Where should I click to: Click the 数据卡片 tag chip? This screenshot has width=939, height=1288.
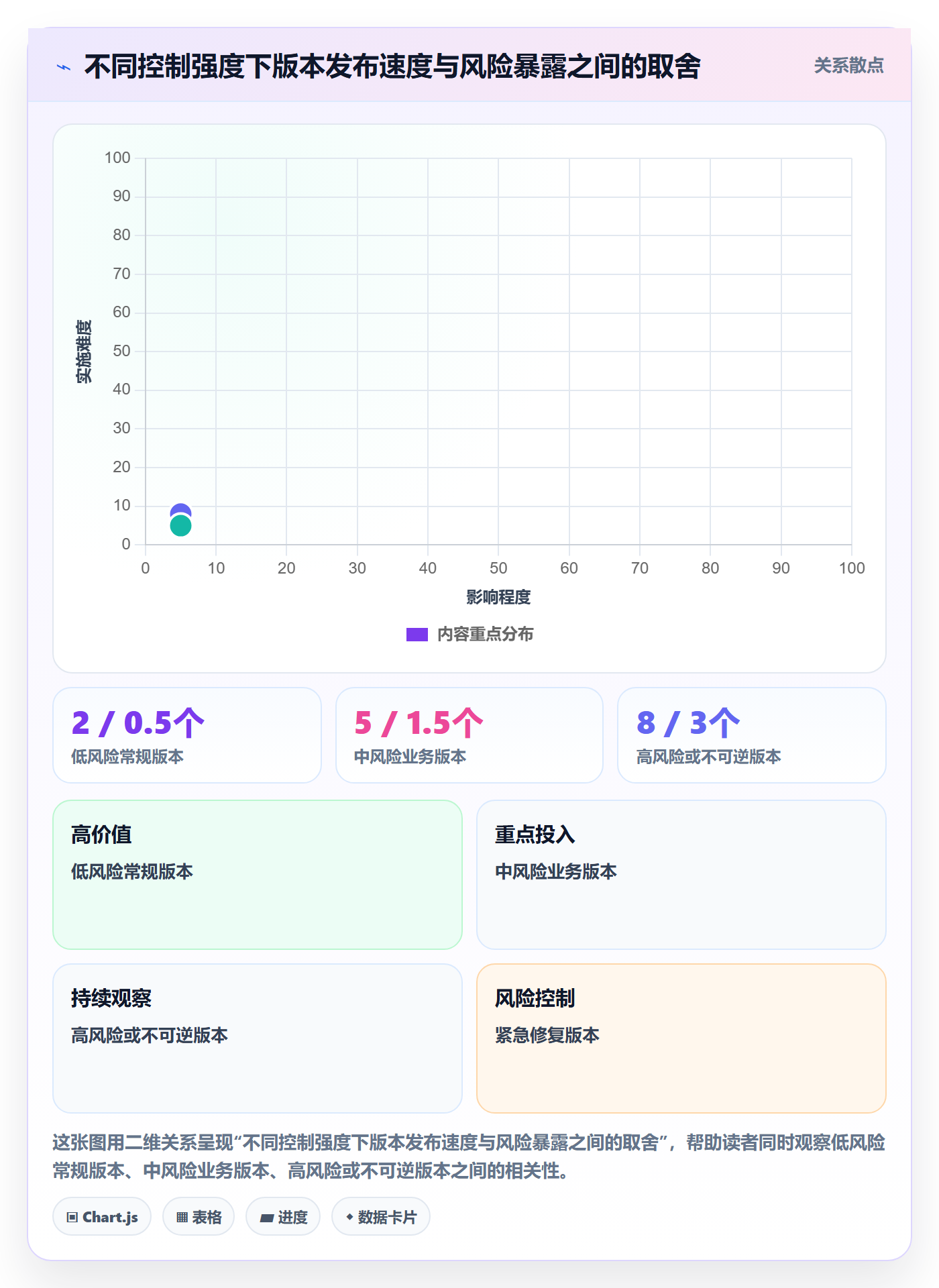(x=381, y=1217)
